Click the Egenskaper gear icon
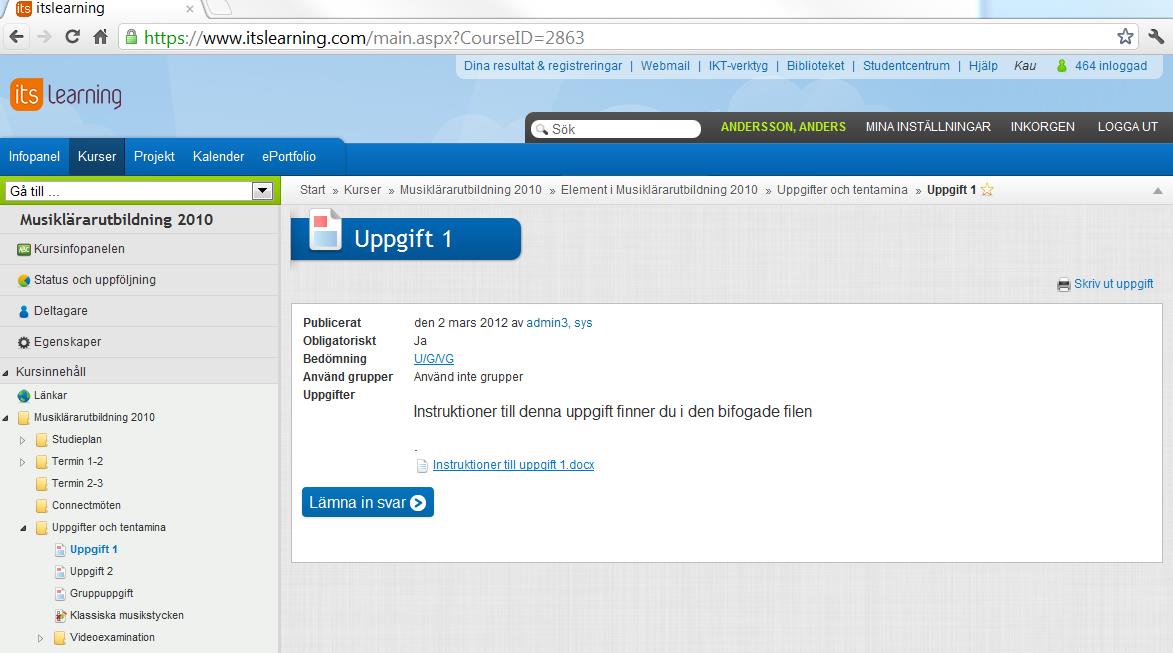The height and width of the screenshot is (653, 1173). pos(24,343)
